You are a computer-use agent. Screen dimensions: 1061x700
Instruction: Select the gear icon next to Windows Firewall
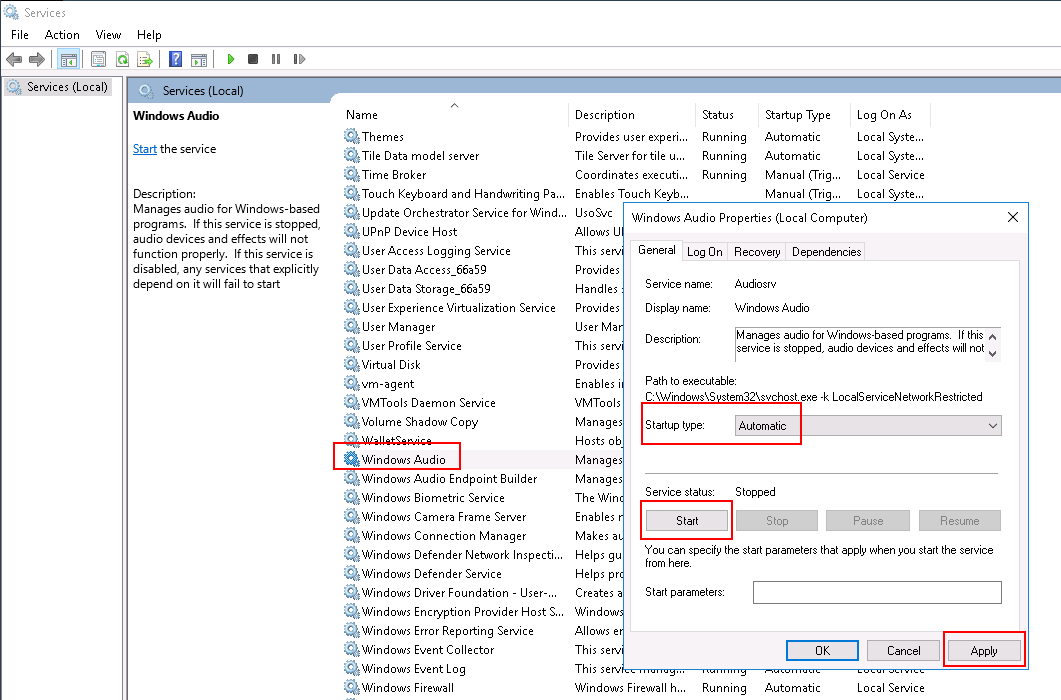pos(351,687)
